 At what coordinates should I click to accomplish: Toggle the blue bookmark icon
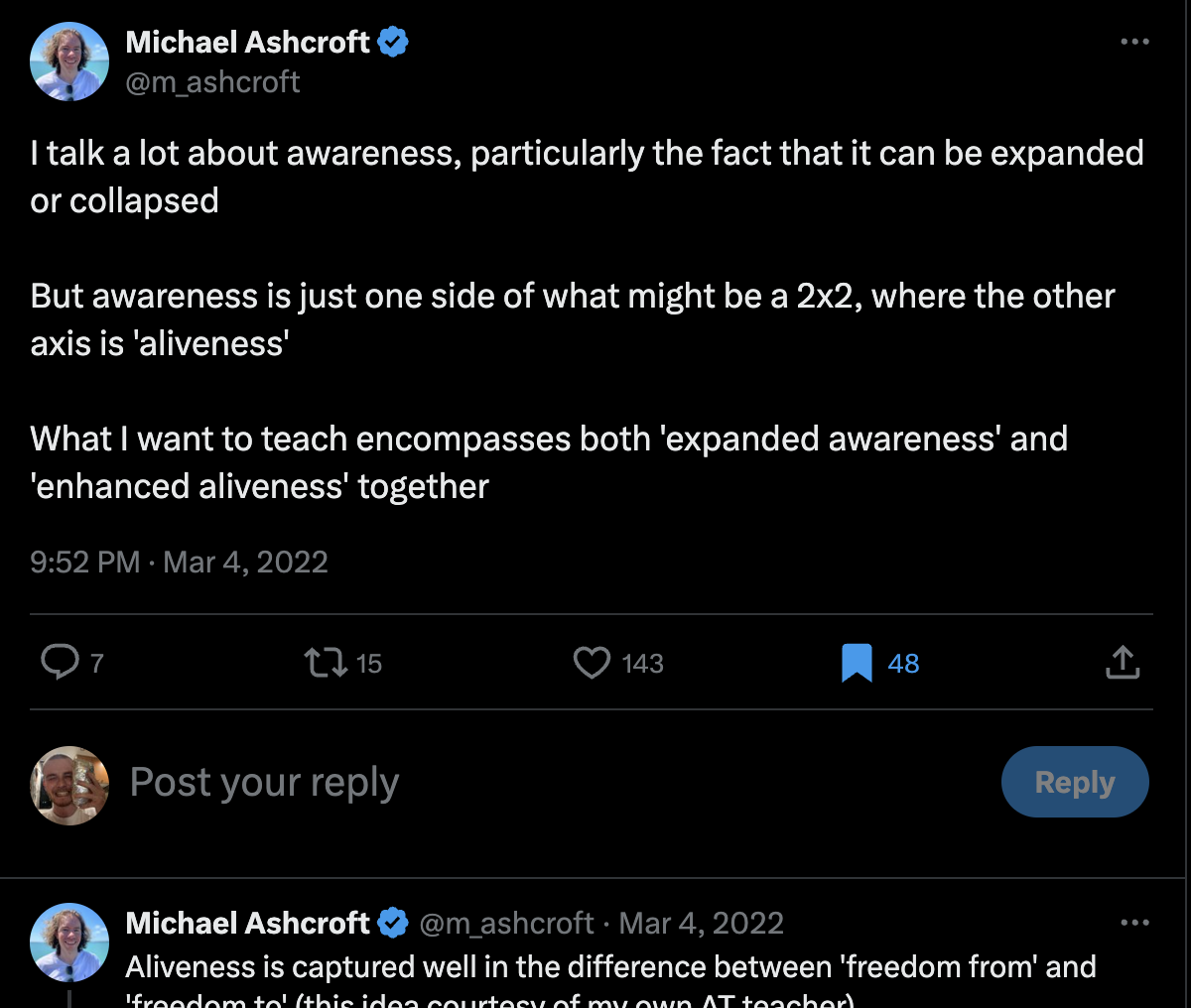coord(857,662)
